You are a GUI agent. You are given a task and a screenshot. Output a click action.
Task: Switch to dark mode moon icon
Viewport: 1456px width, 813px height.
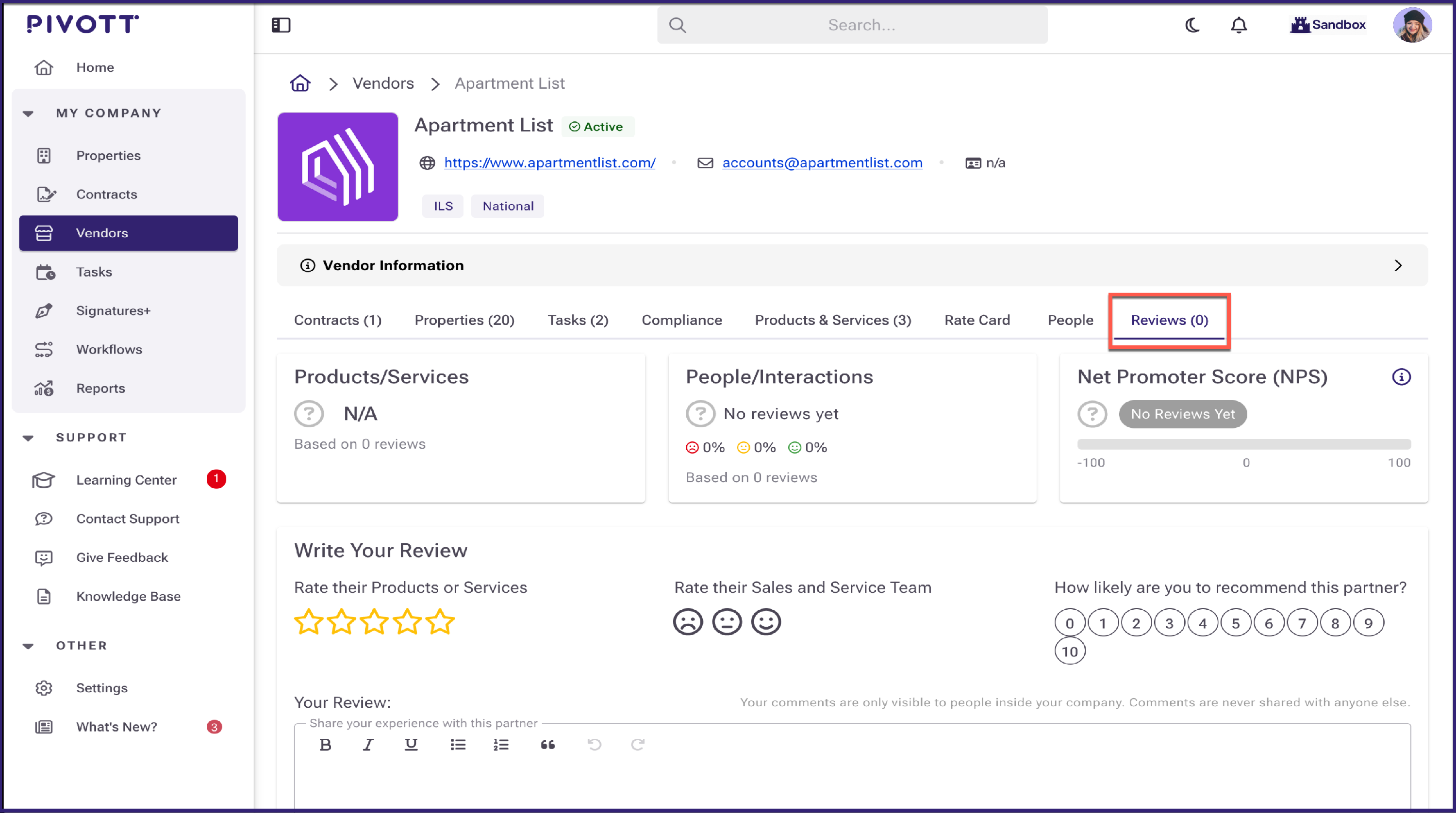(x=1192, y=25)
